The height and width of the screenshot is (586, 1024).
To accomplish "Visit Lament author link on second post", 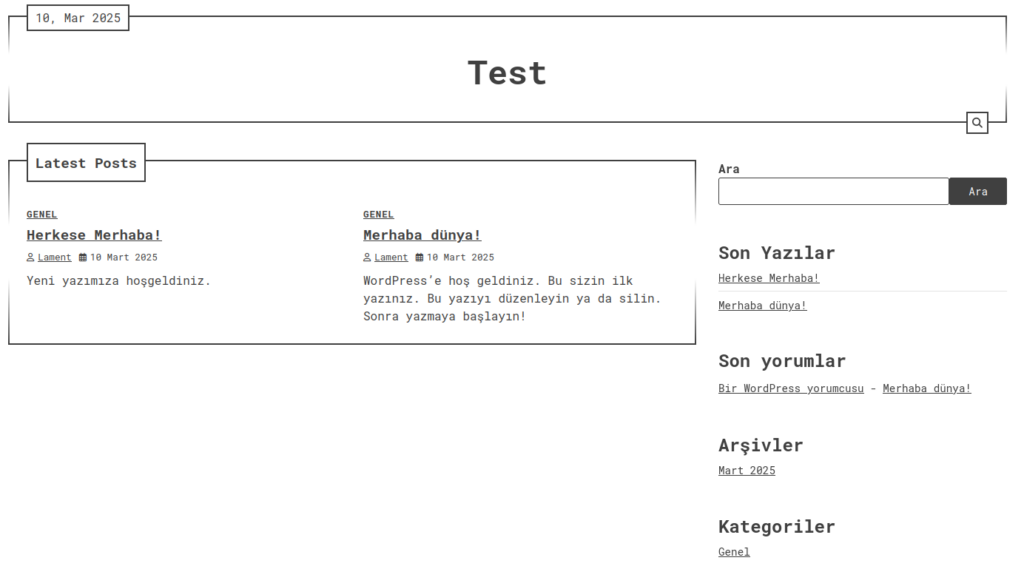I will (391, 257).
